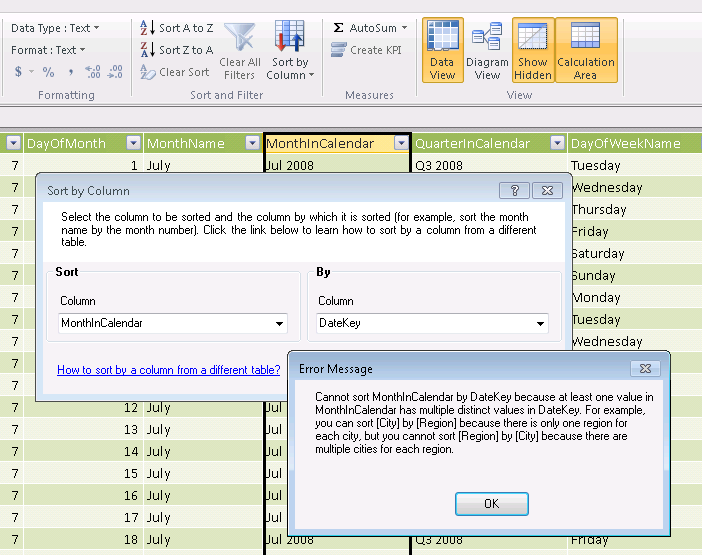This screenshot has height=555, width=702.
Task: Click the Sort Z to A icon
Action: click(x=147, y=50)
